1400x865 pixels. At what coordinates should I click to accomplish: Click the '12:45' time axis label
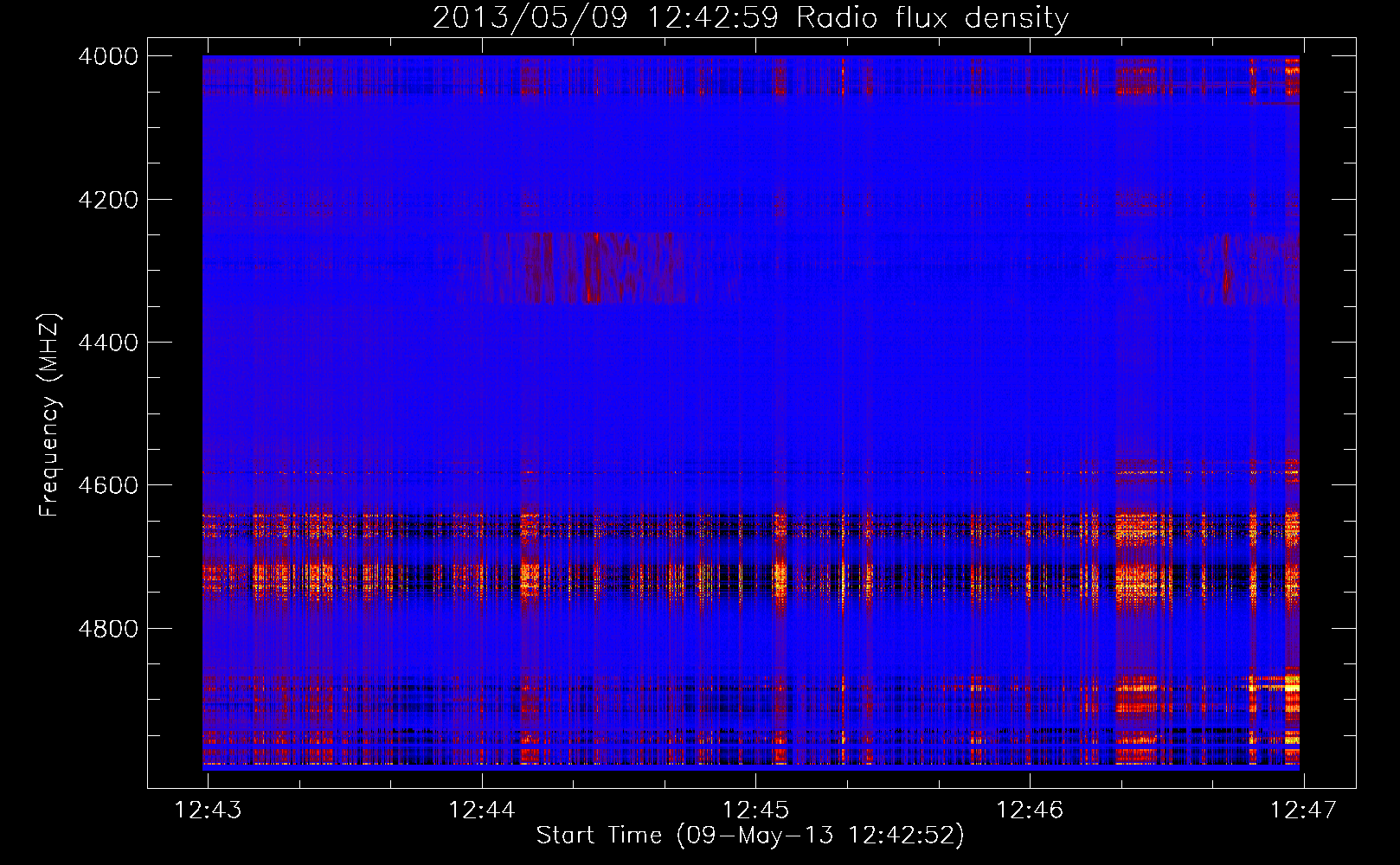tap(755, 811)
